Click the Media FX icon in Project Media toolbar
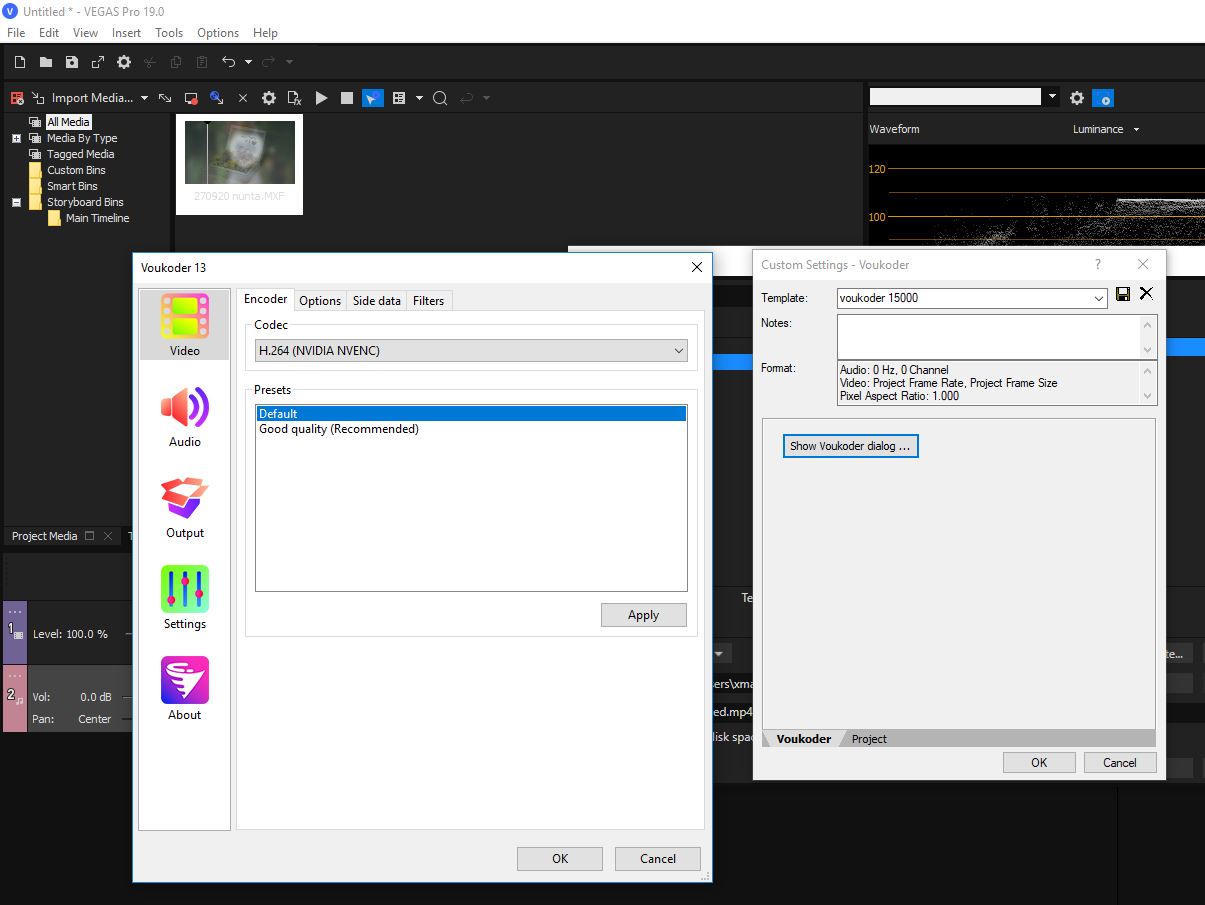This screenshot has height=905, width=1205. coord(294,98)
